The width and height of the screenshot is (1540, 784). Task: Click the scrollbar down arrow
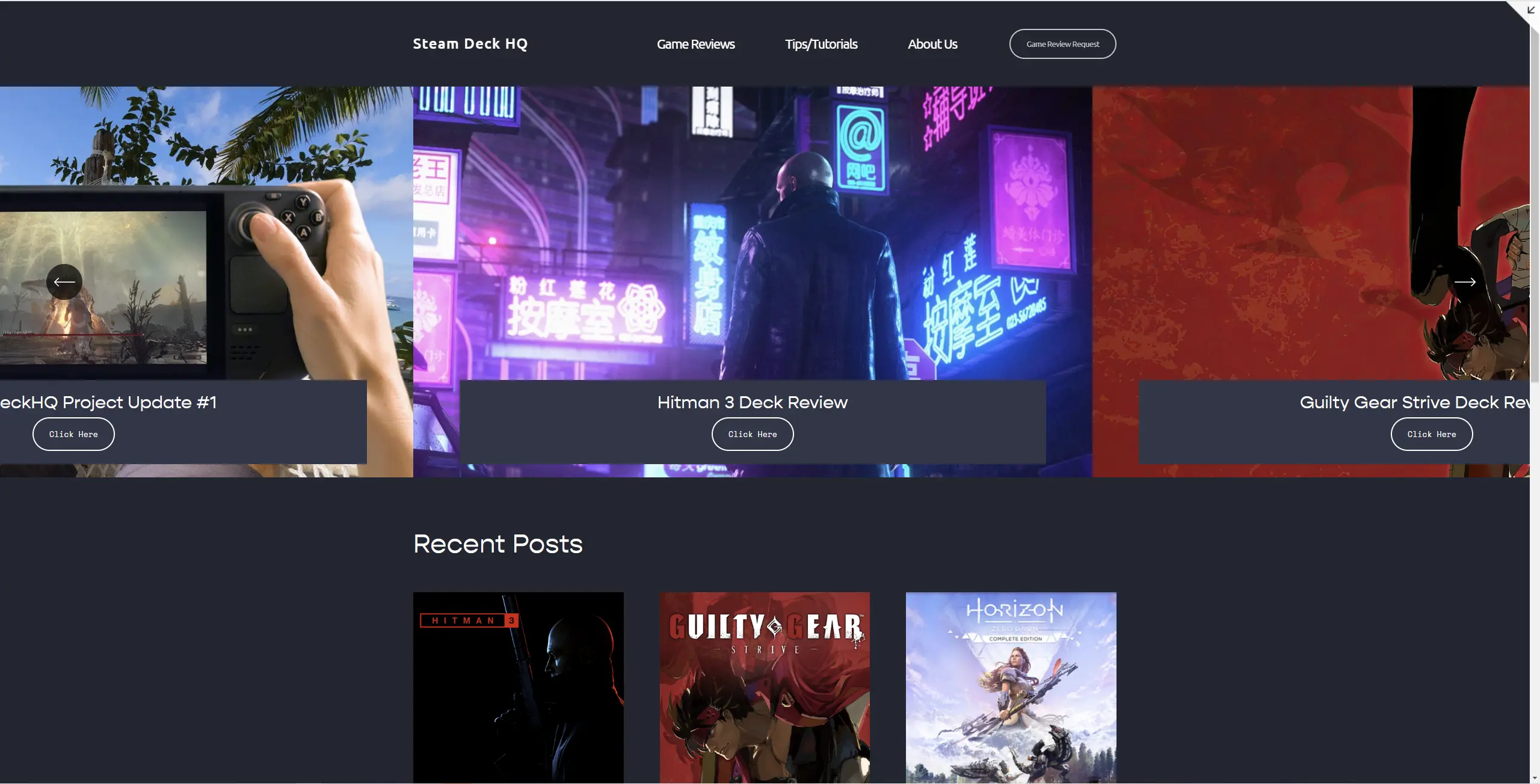pos(1535,778)
